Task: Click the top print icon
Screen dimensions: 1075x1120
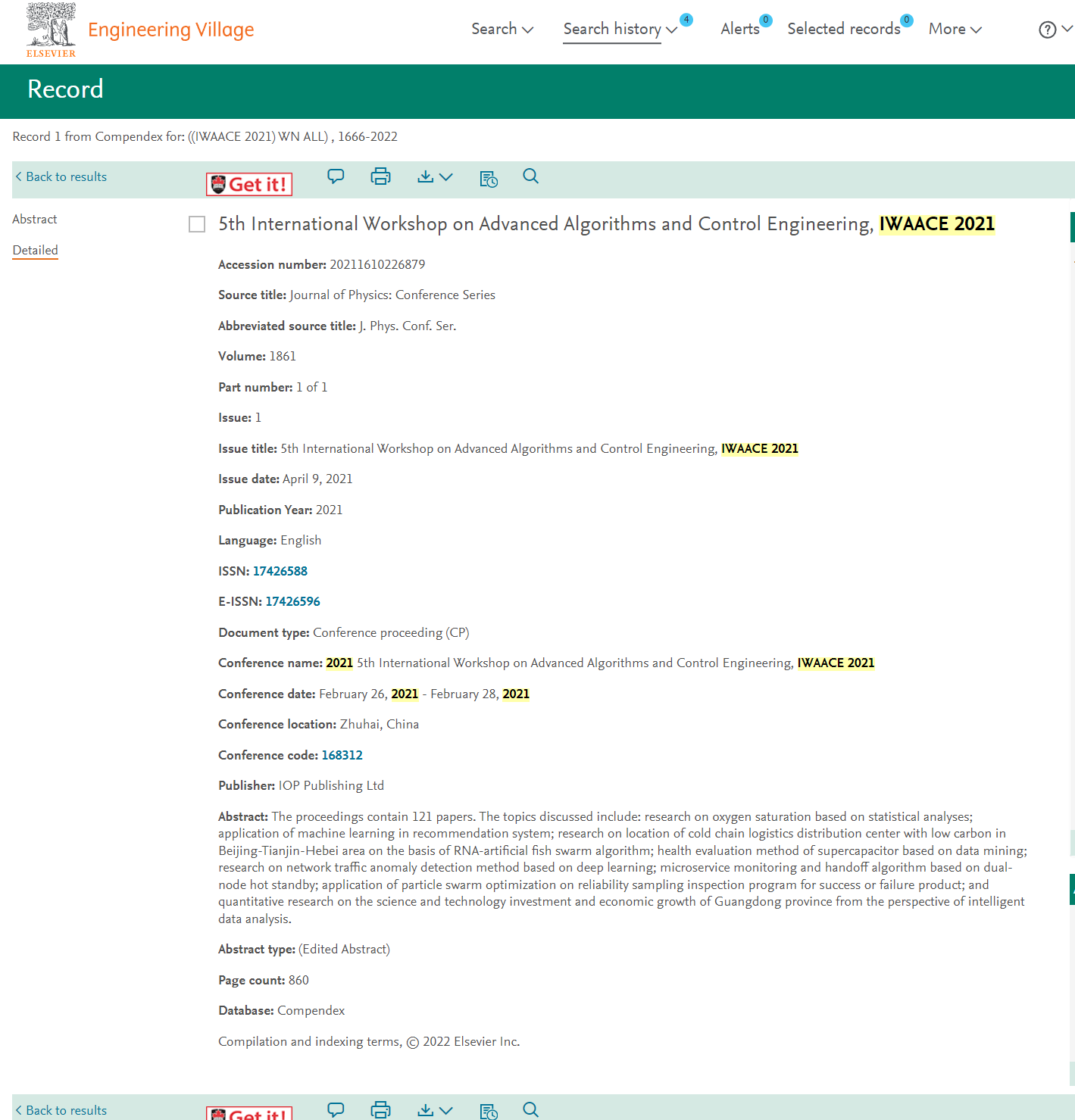Action: pos(380,176)
